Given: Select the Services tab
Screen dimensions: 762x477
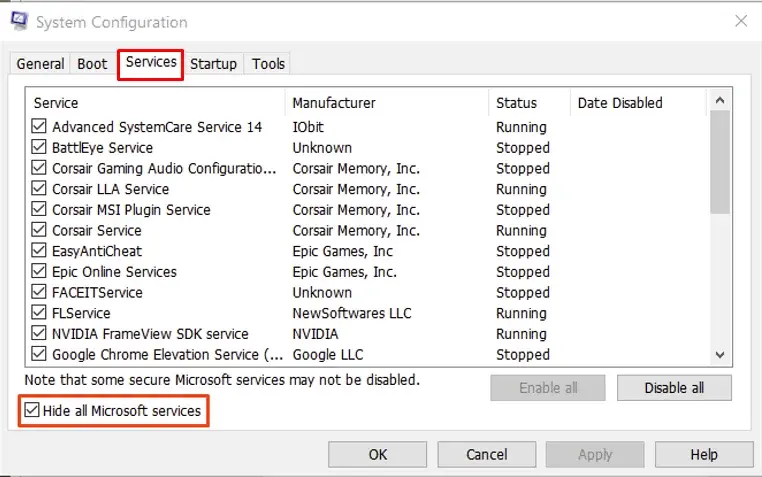Looking at the screenshot, I should pyautogui.click(x=151, y=63).
